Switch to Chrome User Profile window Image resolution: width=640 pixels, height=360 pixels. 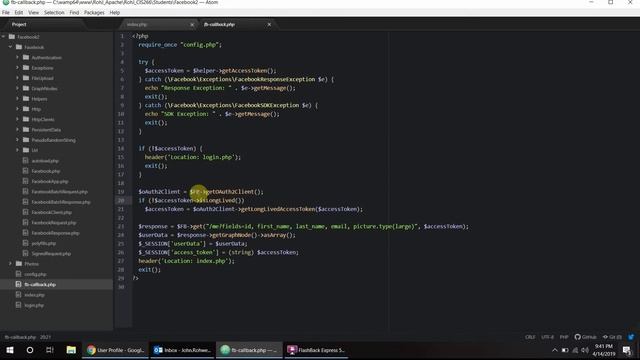115,350
